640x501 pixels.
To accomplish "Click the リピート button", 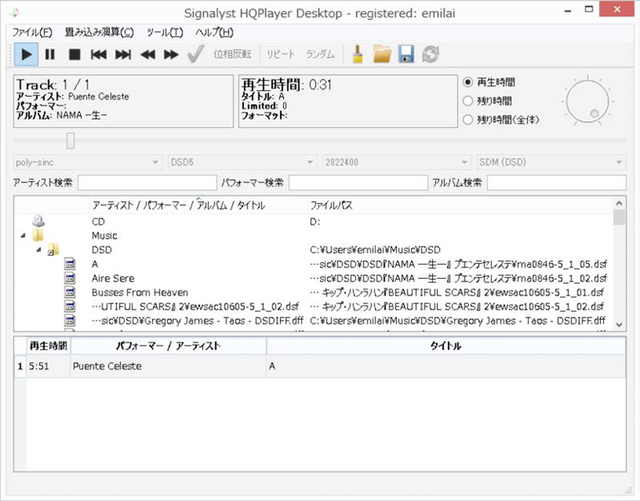I will point(280,54).
